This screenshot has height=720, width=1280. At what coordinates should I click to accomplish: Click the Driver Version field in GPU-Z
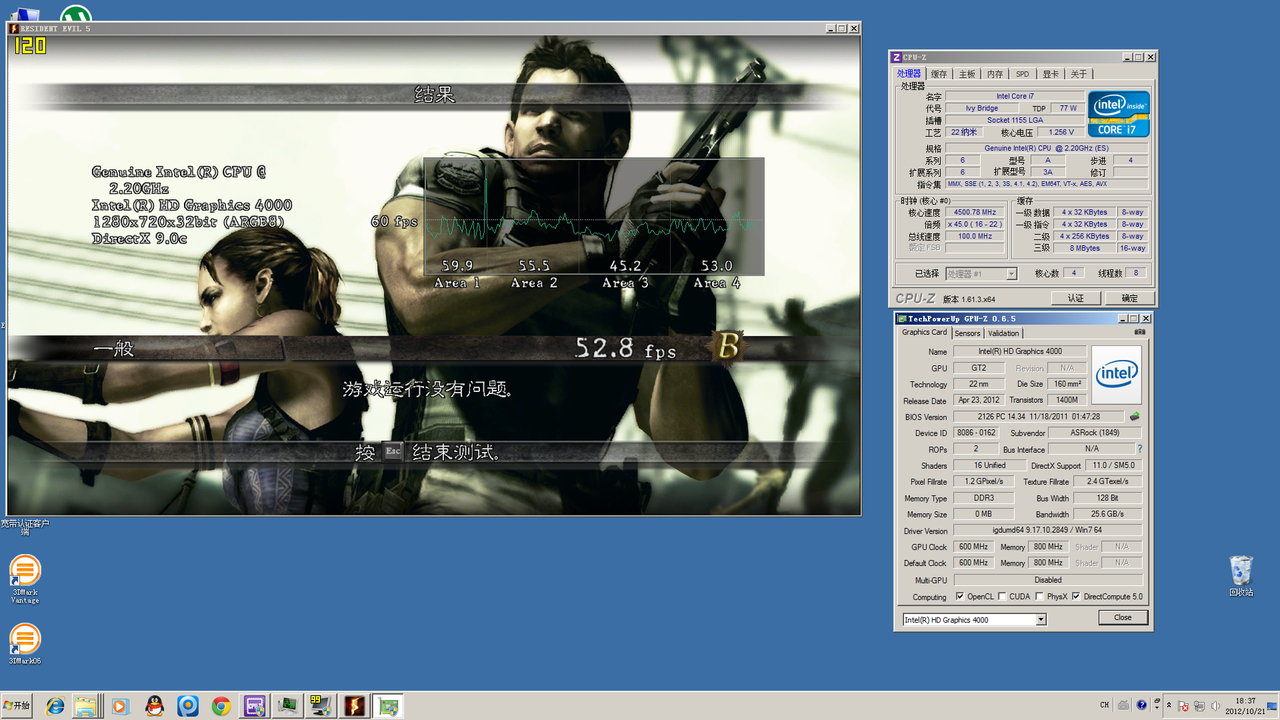[1047, 530]
